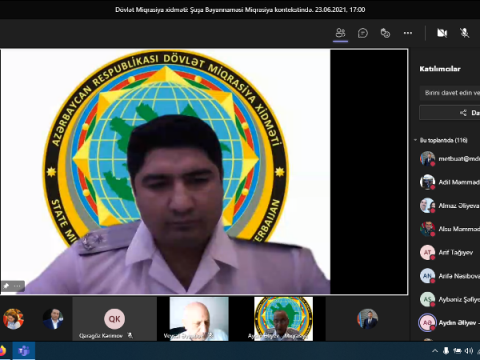Click the man in suit avatar beside woman avatar
The height and width of the screenshot is (360, 480).
(53, 319)
